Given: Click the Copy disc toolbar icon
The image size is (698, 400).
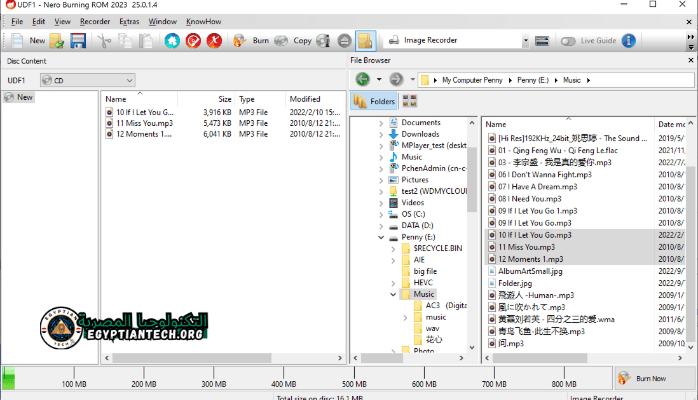Looking at the screenshot, I should (x=292, y=41).
